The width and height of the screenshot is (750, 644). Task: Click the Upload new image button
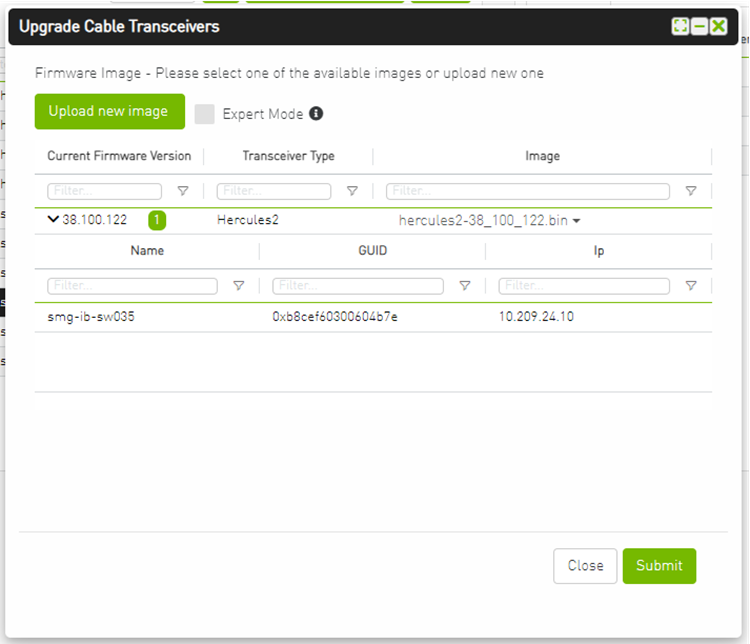pyautogui.click(x=109, y=111)
